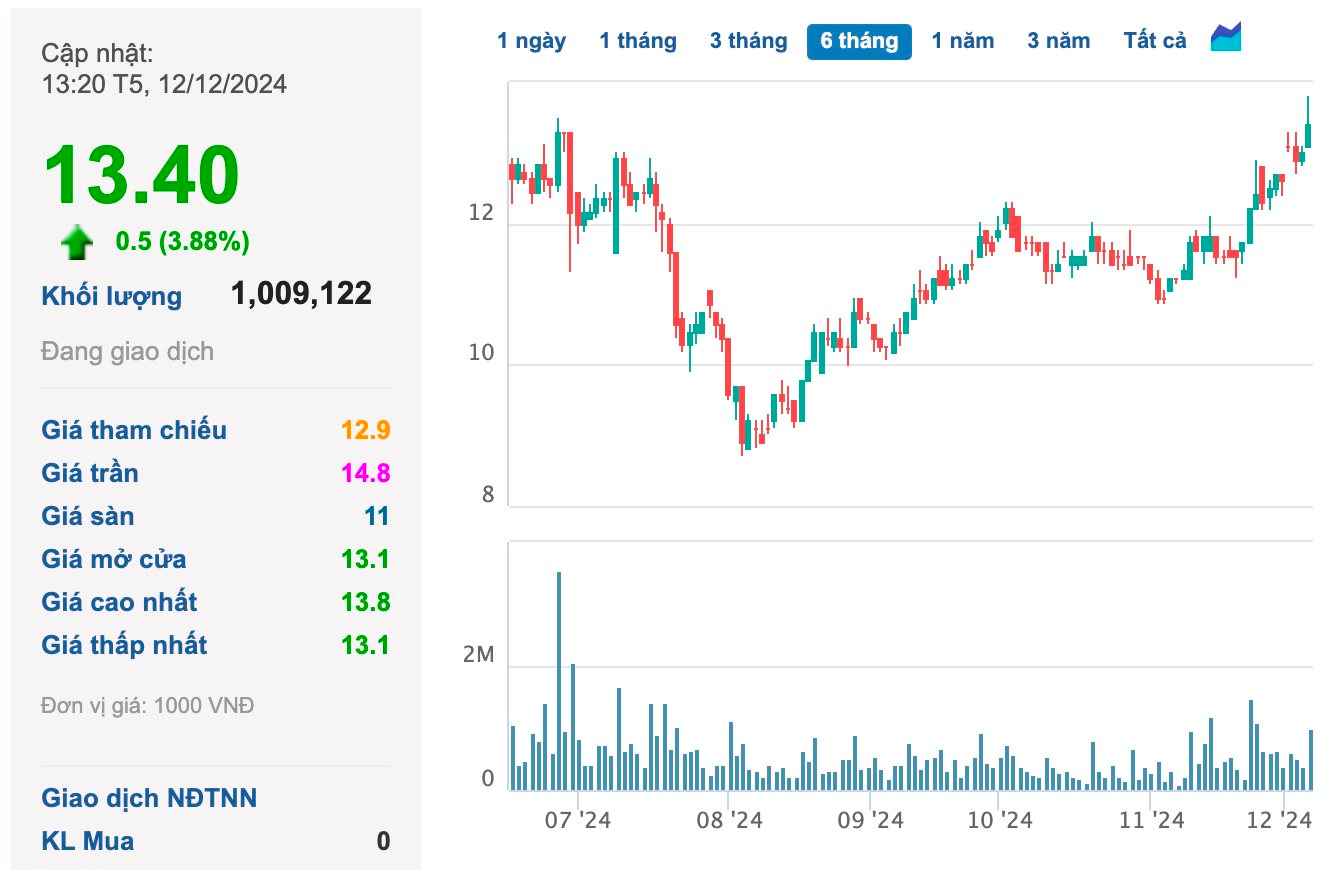
Task: Click the Giá trần value 14.8
Action: click(365, 473)
